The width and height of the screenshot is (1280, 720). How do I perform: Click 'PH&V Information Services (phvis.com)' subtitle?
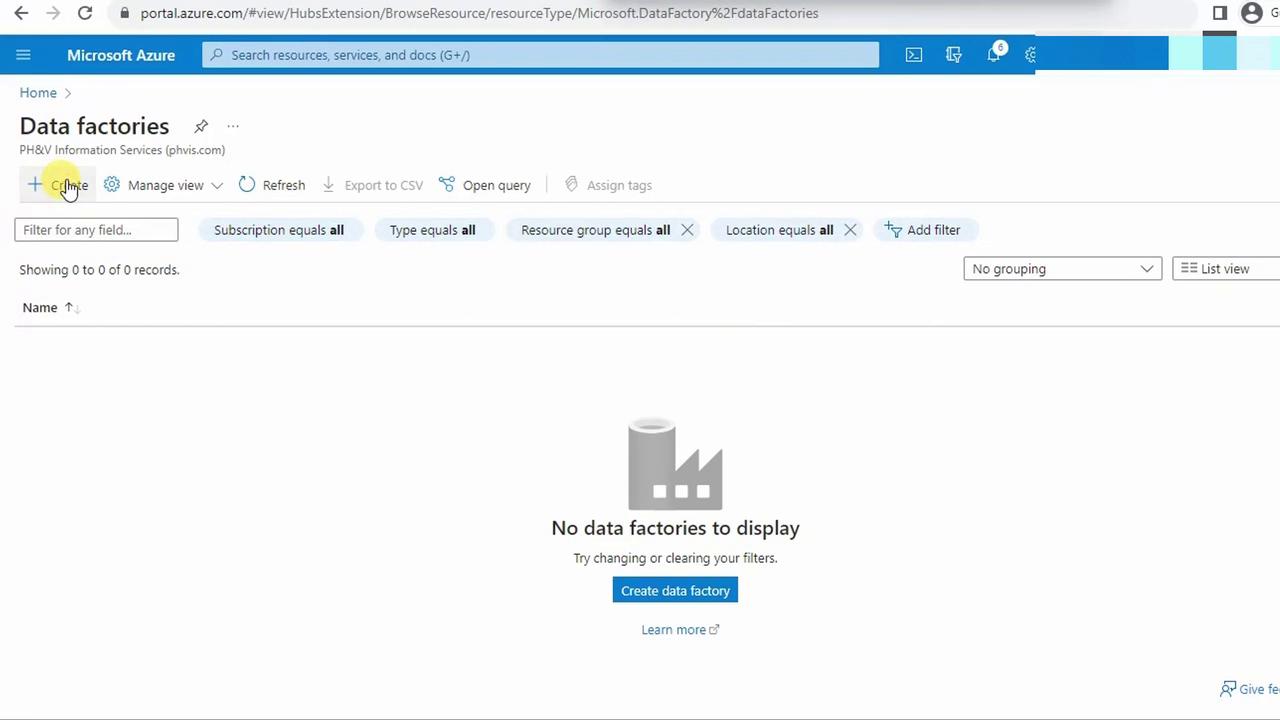(122, 150)
